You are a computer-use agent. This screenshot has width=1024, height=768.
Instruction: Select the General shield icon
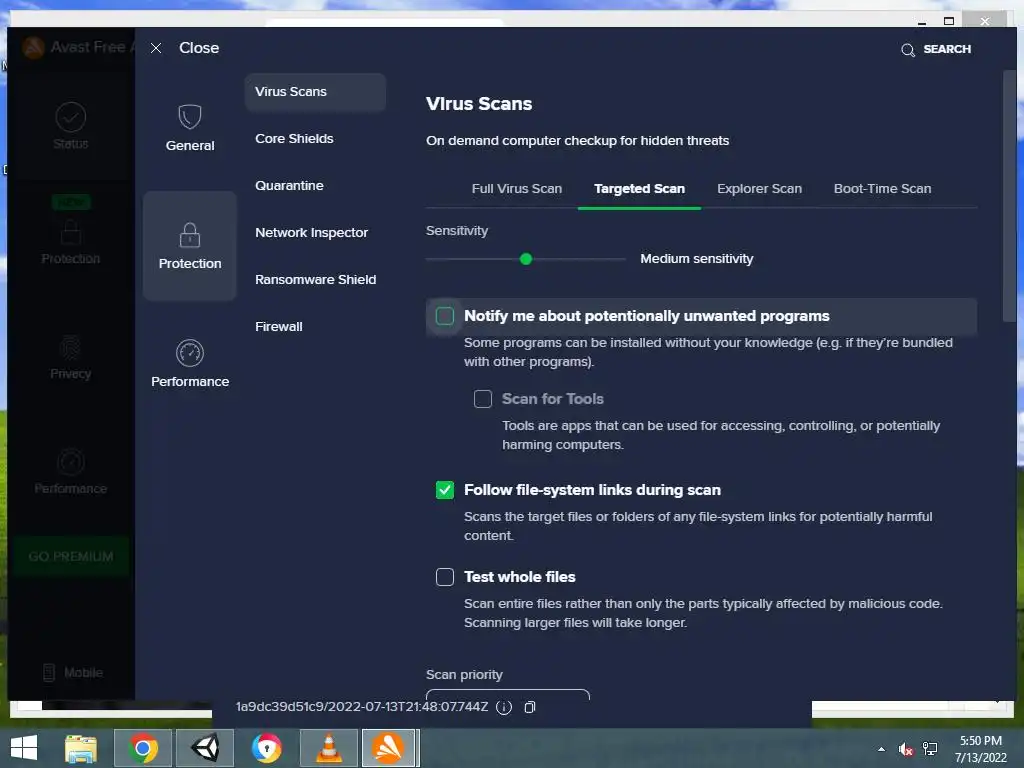tap(190, 117)
